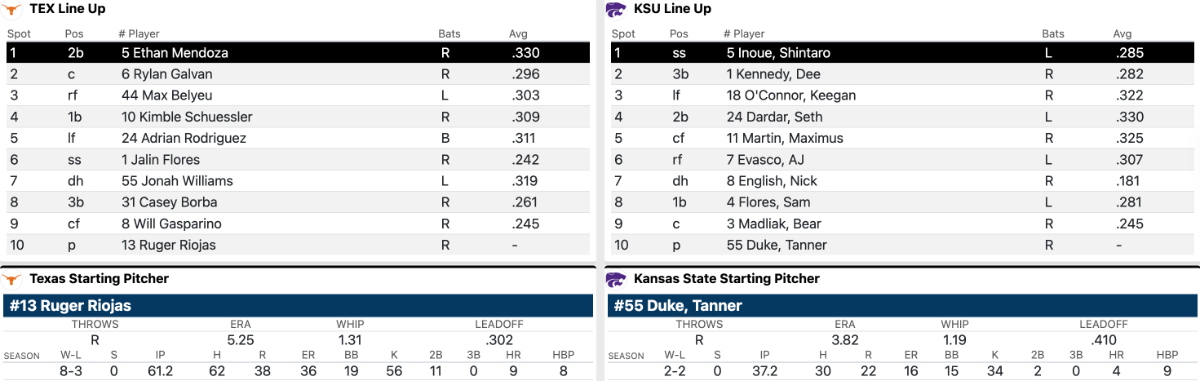
Task: Select Inoue, Shintaro row in KSU lineup
Action: 902,53
